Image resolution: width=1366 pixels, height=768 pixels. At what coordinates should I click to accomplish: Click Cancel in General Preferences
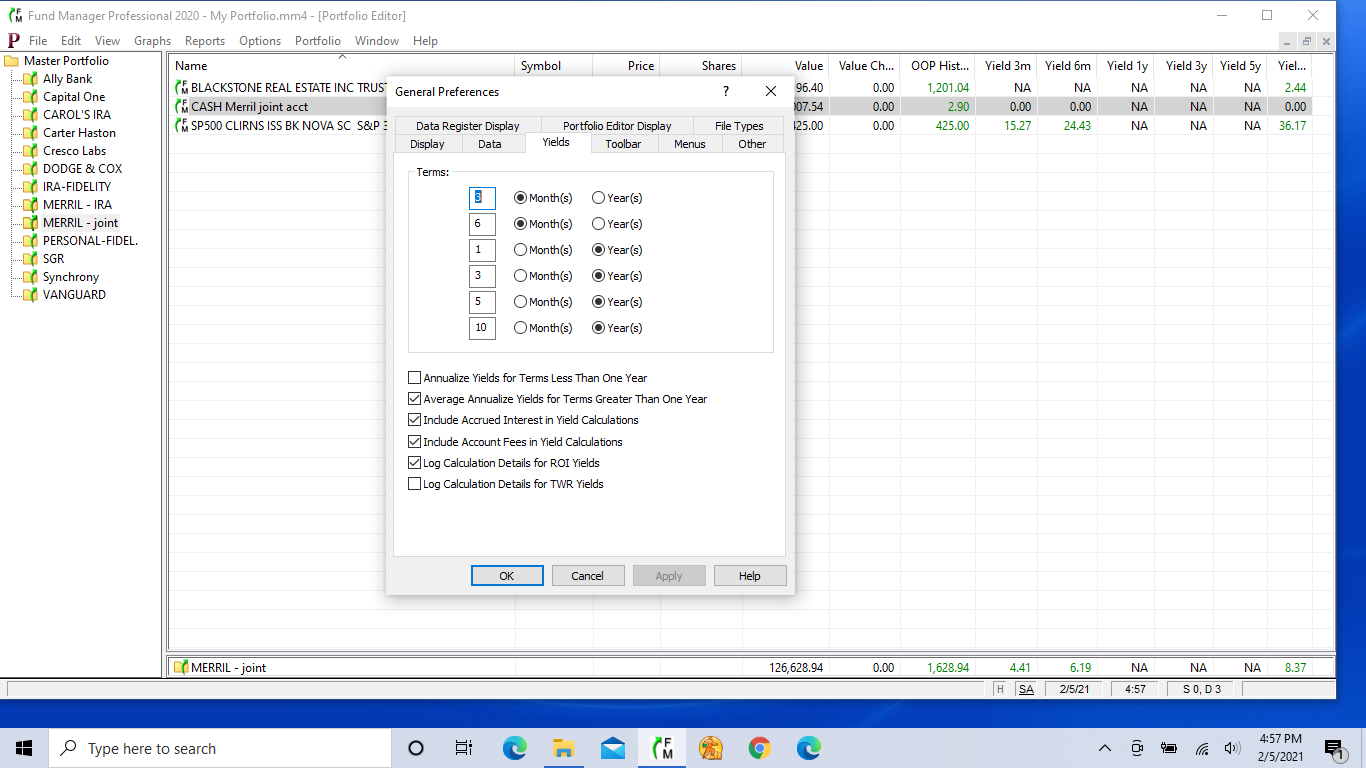click(x=588, y=576)
